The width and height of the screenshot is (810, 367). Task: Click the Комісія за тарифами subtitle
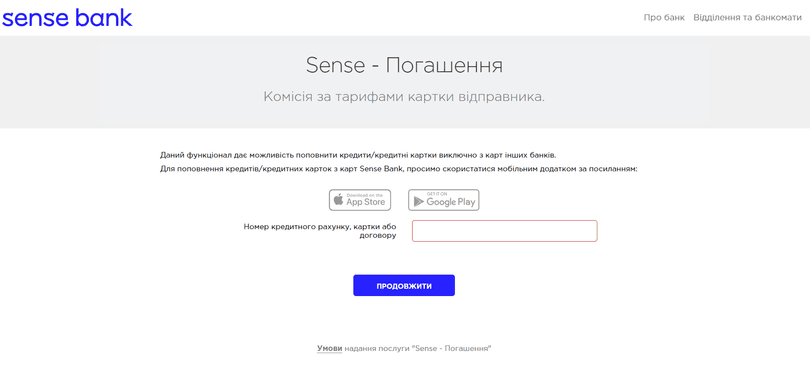[404, 97]
